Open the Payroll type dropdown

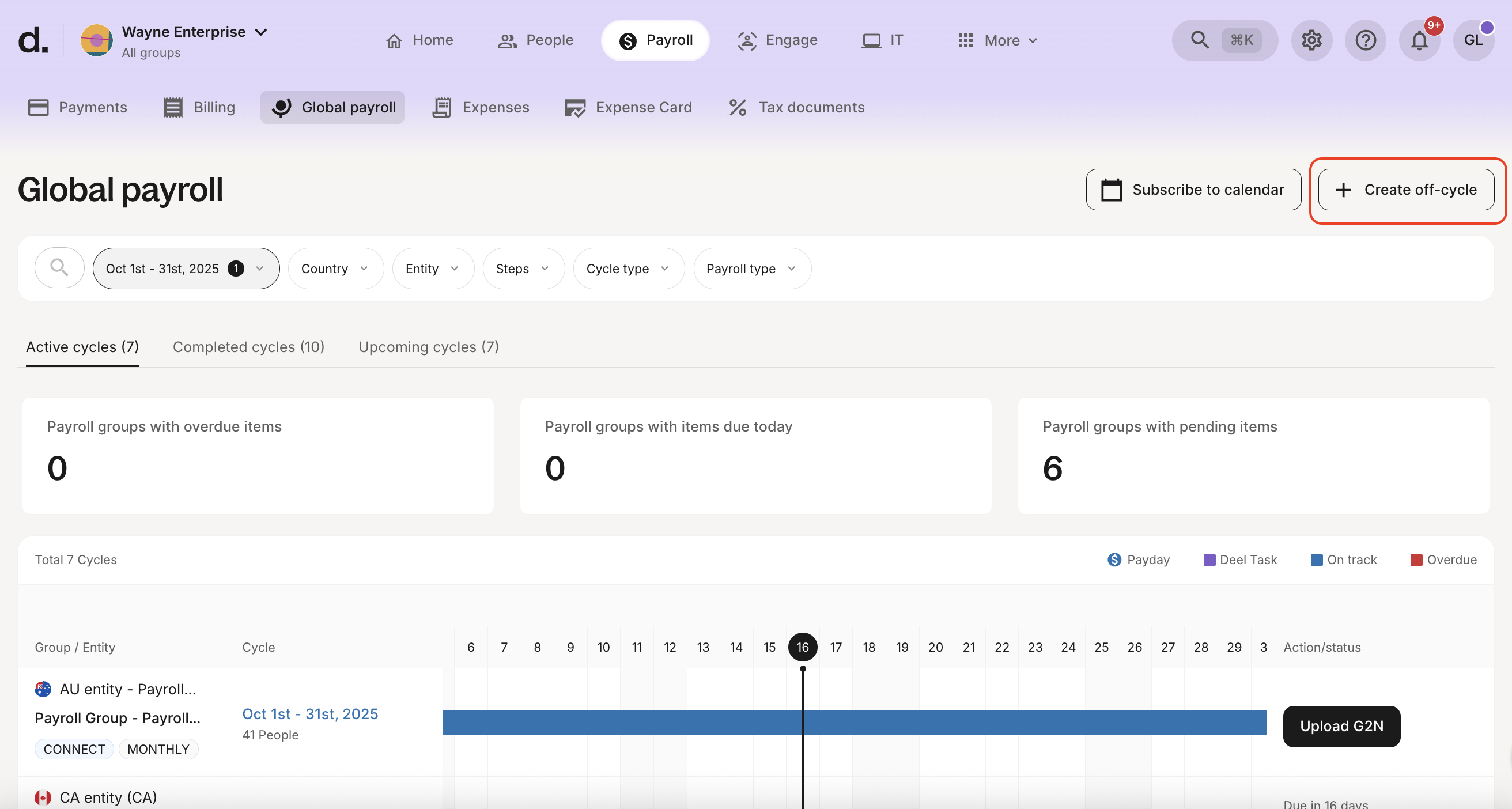click(751, 269)
